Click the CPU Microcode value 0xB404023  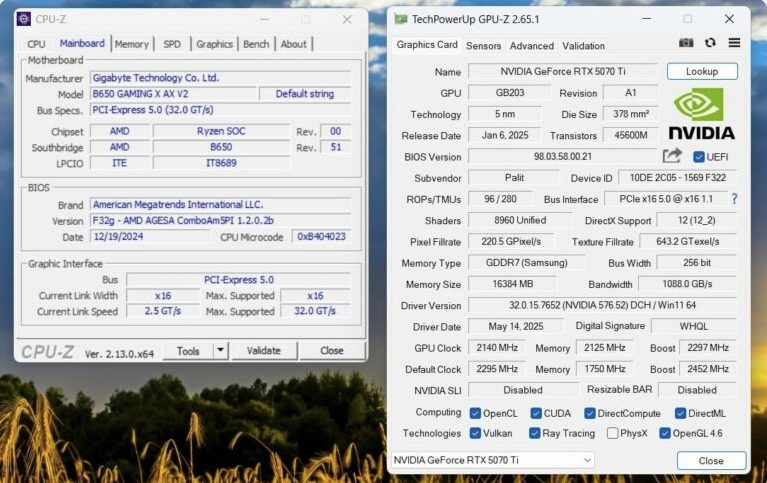(321, 236)
